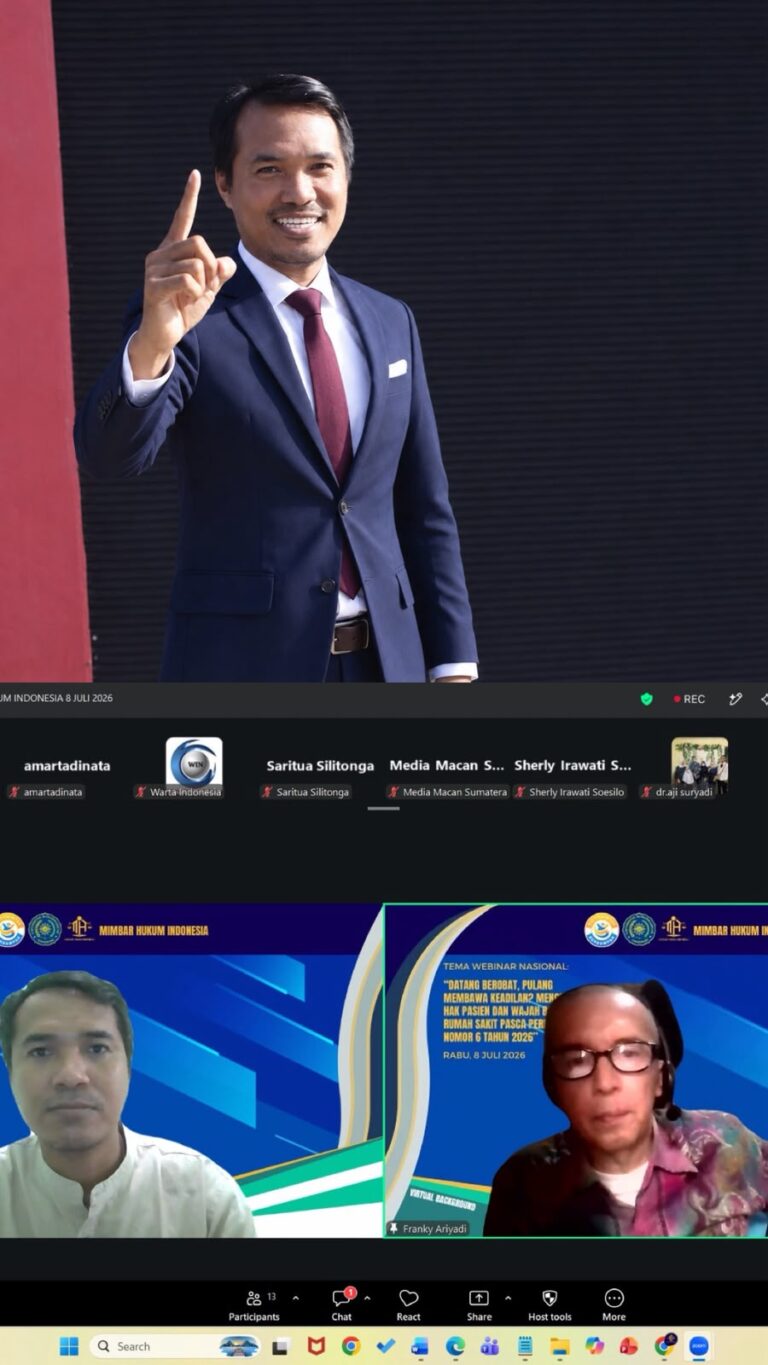Click the REC recording indicator

(689, 699)
